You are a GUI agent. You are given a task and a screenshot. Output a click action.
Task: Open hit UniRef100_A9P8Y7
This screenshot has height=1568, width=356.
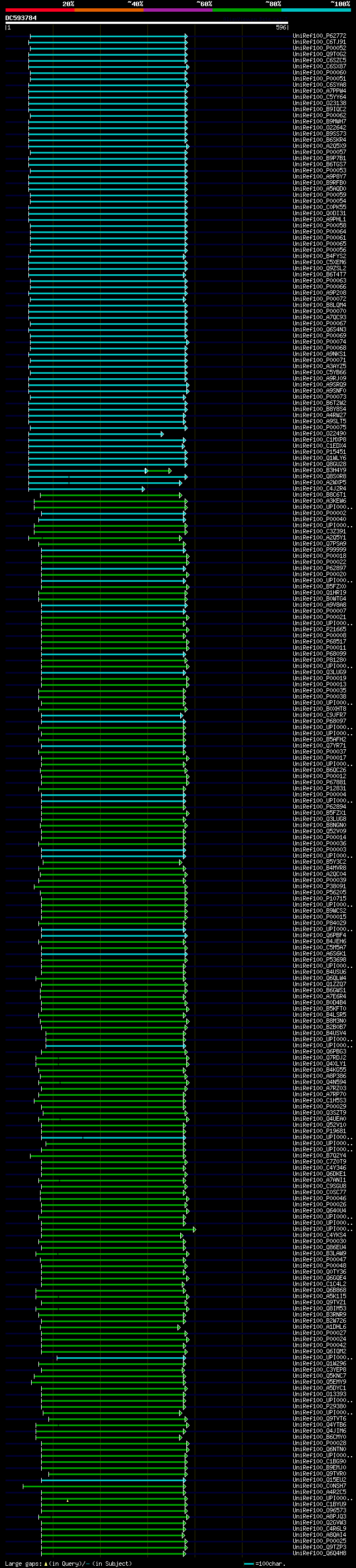[319, 176]
